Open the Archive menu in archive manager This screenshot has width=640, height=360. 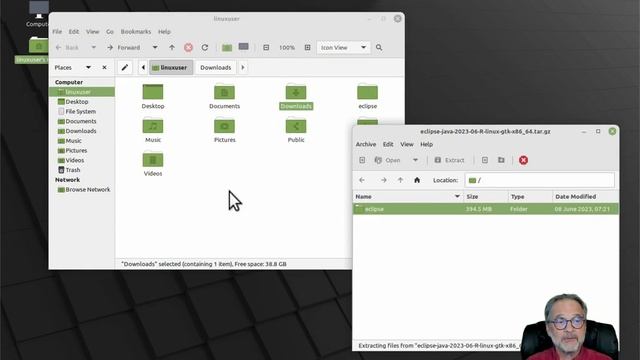366,144
